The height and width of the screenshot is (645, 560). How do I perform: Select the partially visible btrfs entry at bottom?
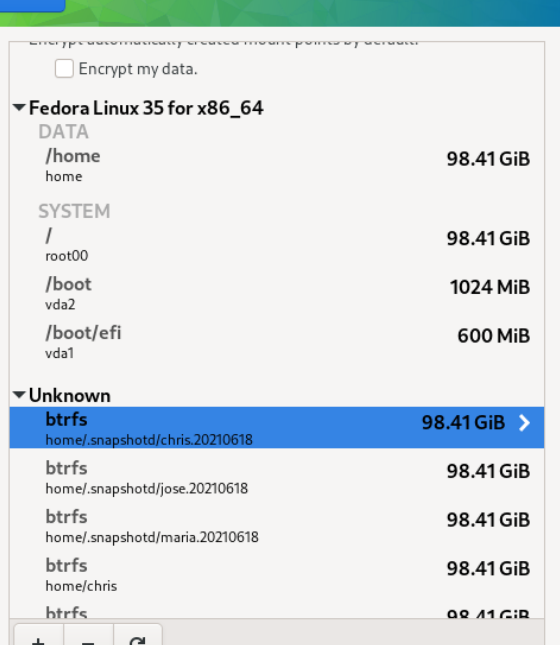click(277, 611)
